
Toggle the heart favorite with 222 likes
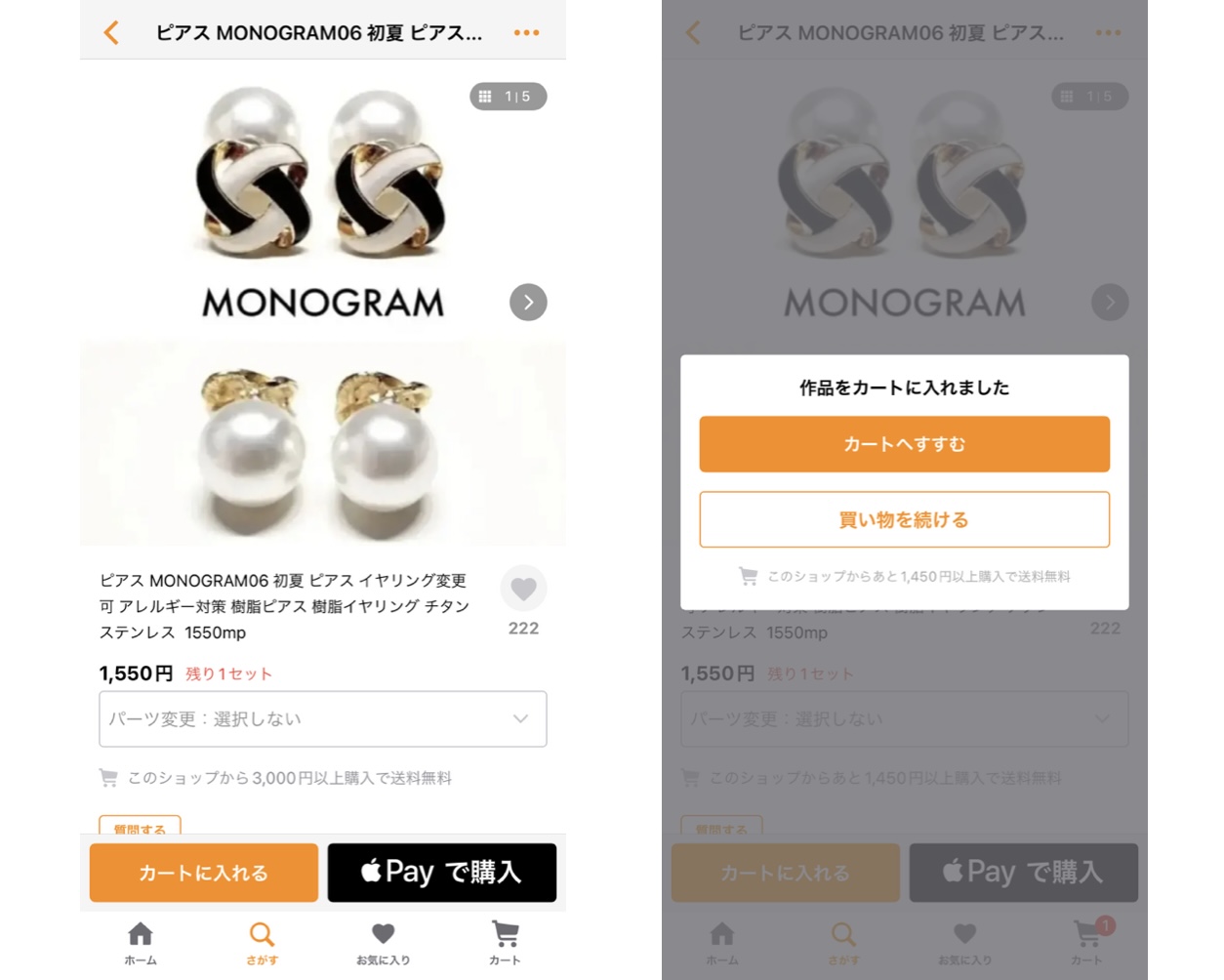point(523,589)
